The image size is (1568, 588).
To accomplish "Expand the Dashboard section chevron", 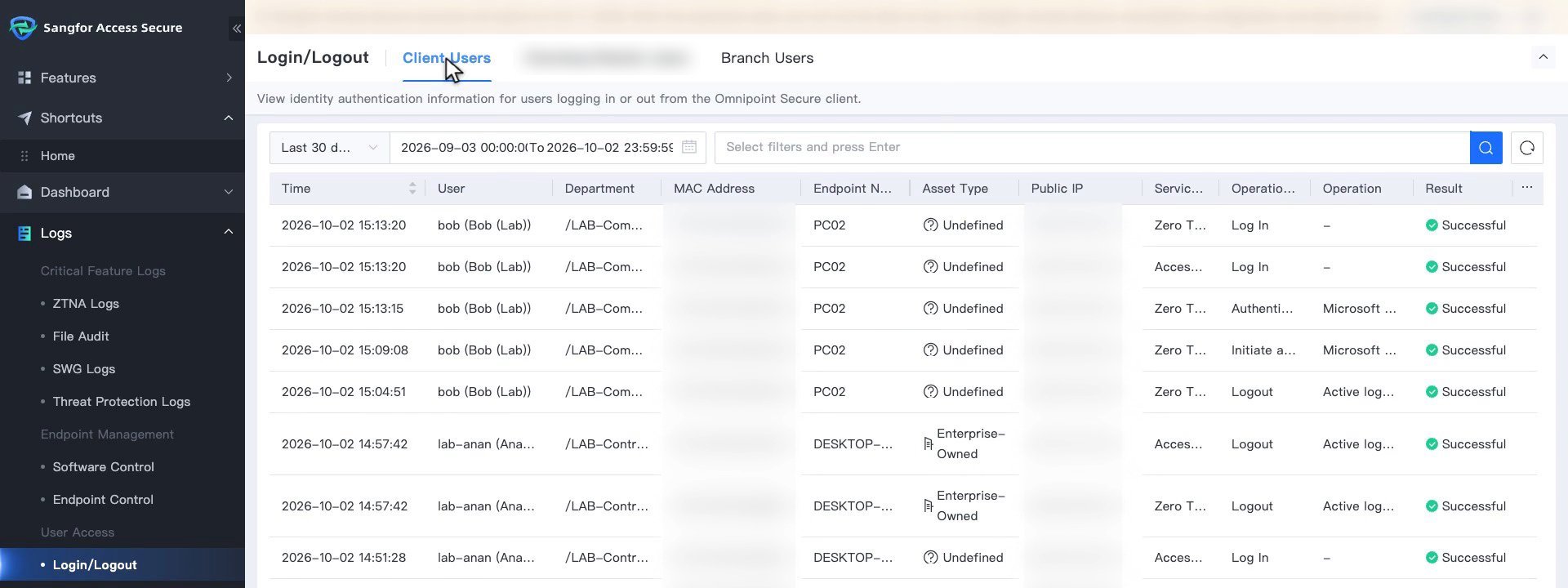I will [x=229, y=192].
